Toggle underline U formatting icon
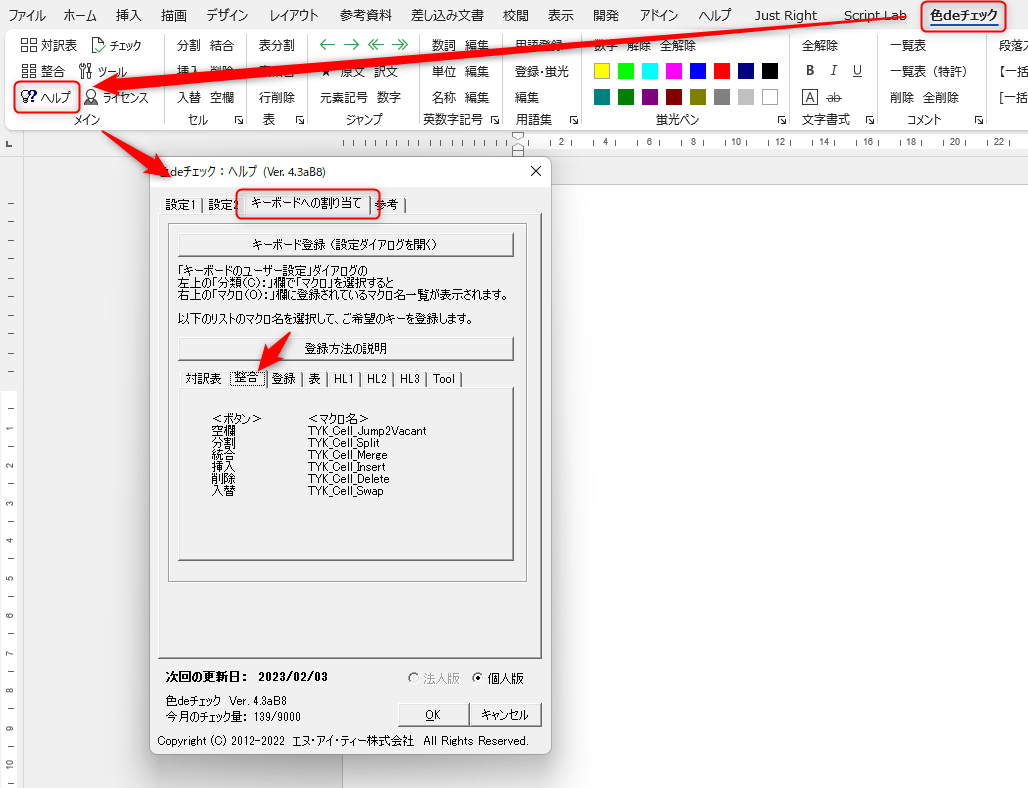Image resolution: width=1028 pixels, height=788 pixels. (857, 71)
